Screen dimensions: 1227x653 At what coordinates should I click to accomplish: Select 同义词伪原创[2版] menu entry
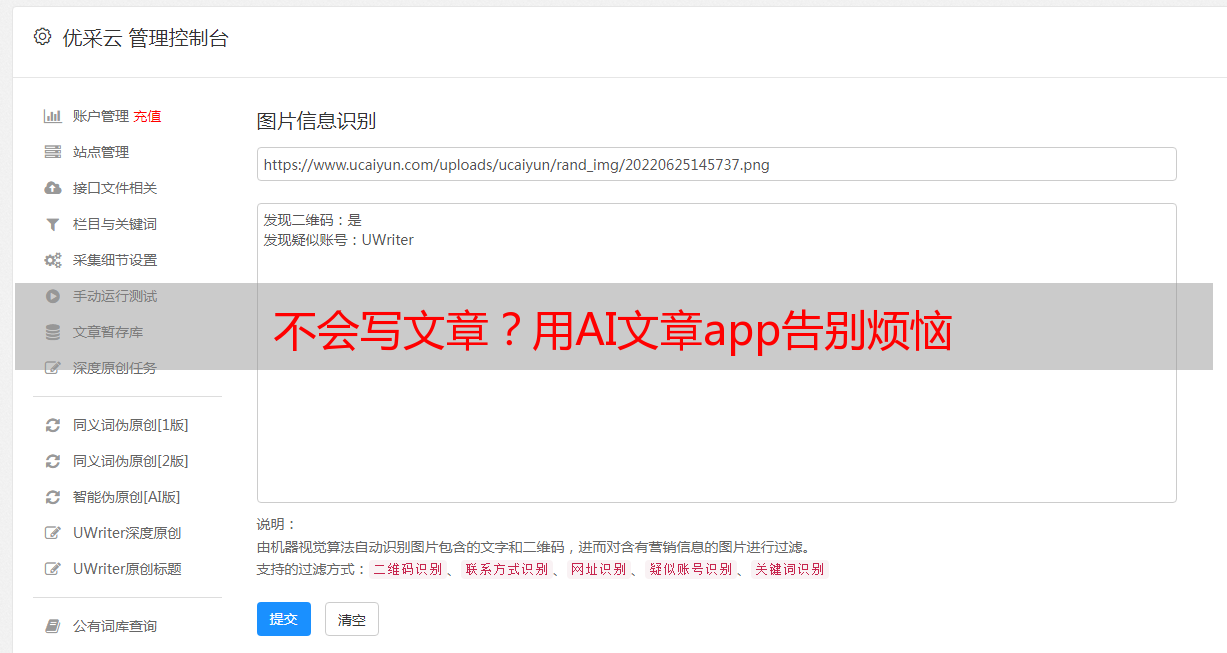[x=131, y=461]
